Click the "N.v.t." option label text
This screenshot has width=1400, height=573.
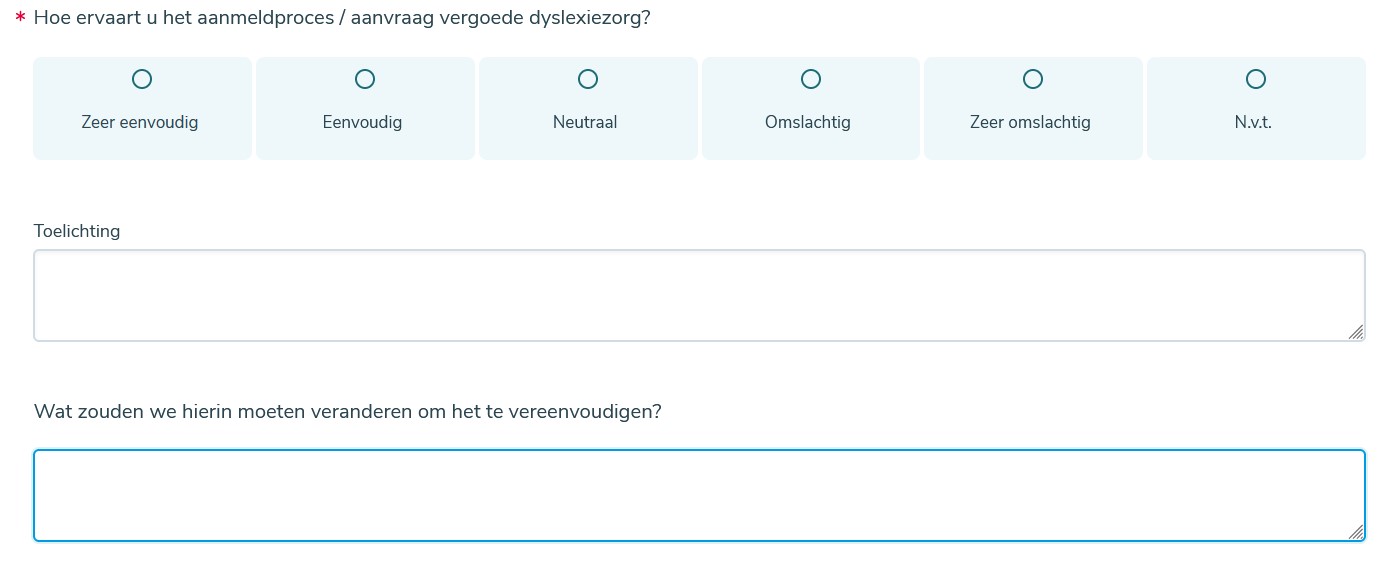pos(1253,123)
